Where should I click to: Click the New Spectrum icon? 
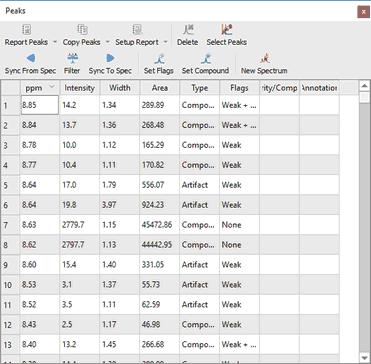(264, 59)
